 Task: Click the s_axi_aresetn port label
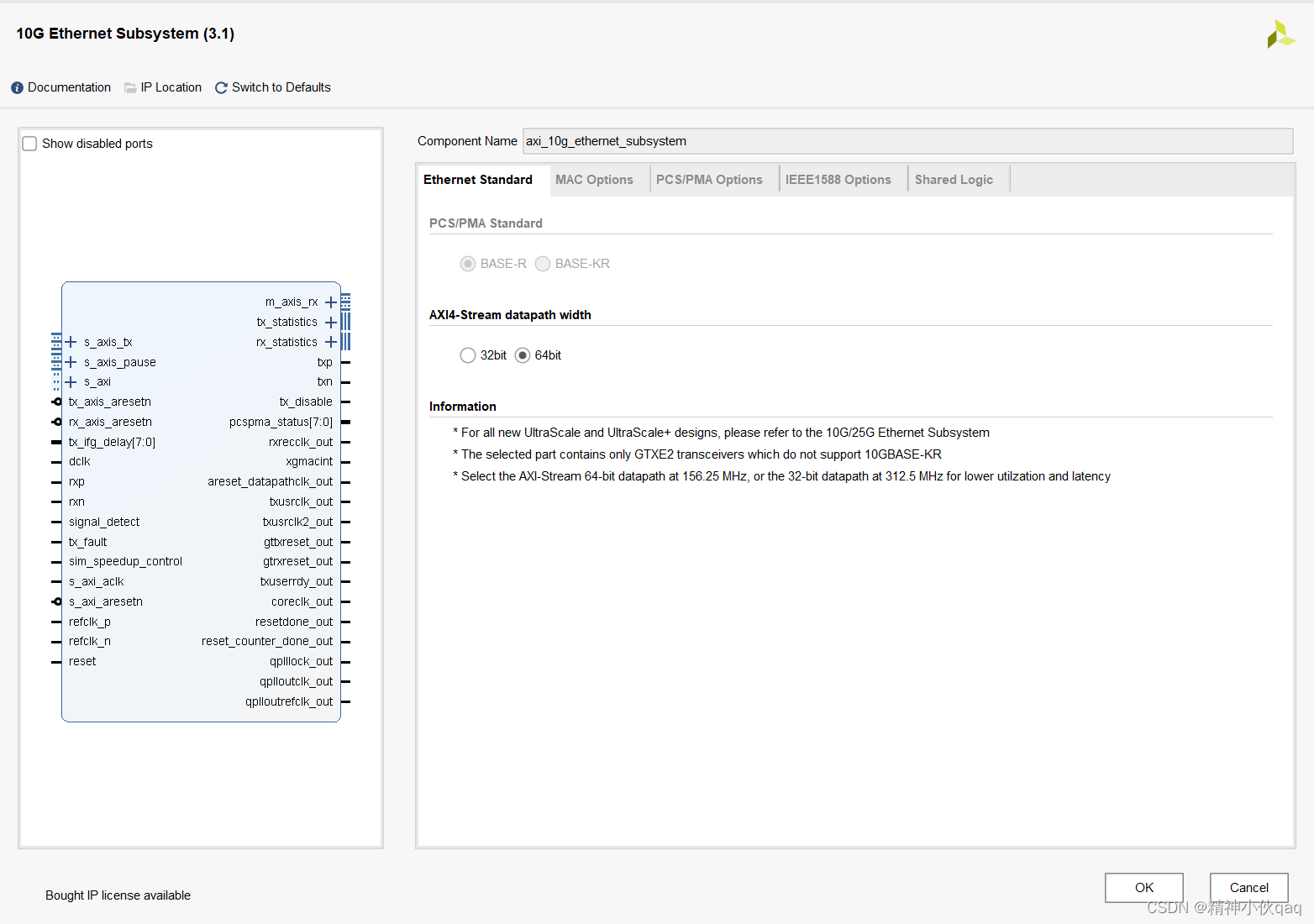coord(106,602)
